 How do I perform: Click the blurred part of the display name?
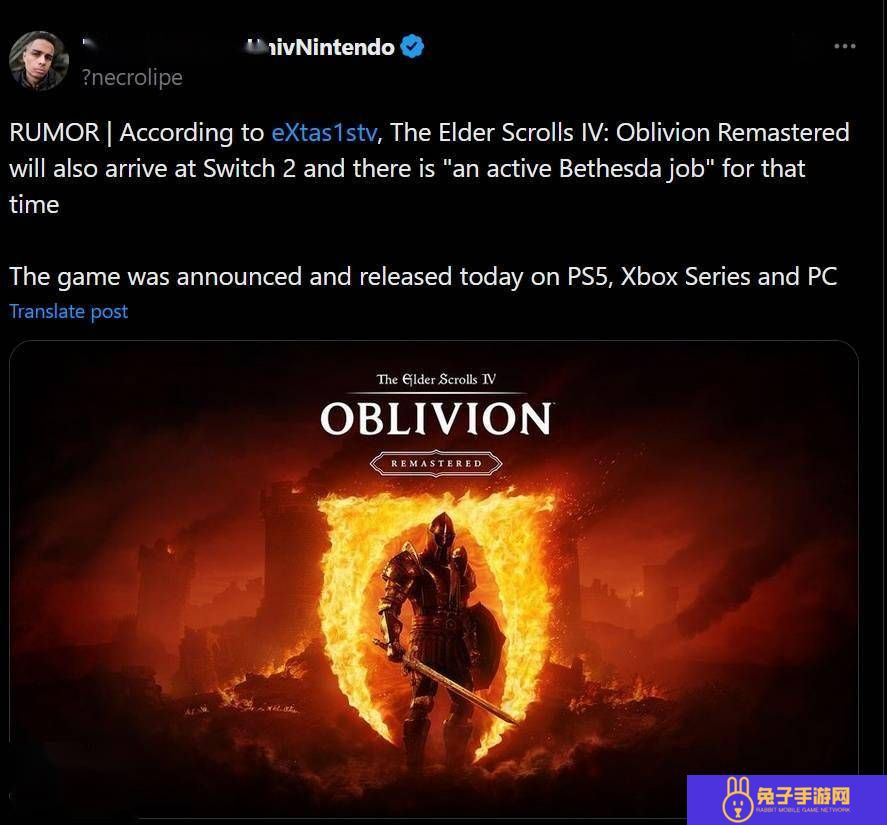[x=164, y=47]
